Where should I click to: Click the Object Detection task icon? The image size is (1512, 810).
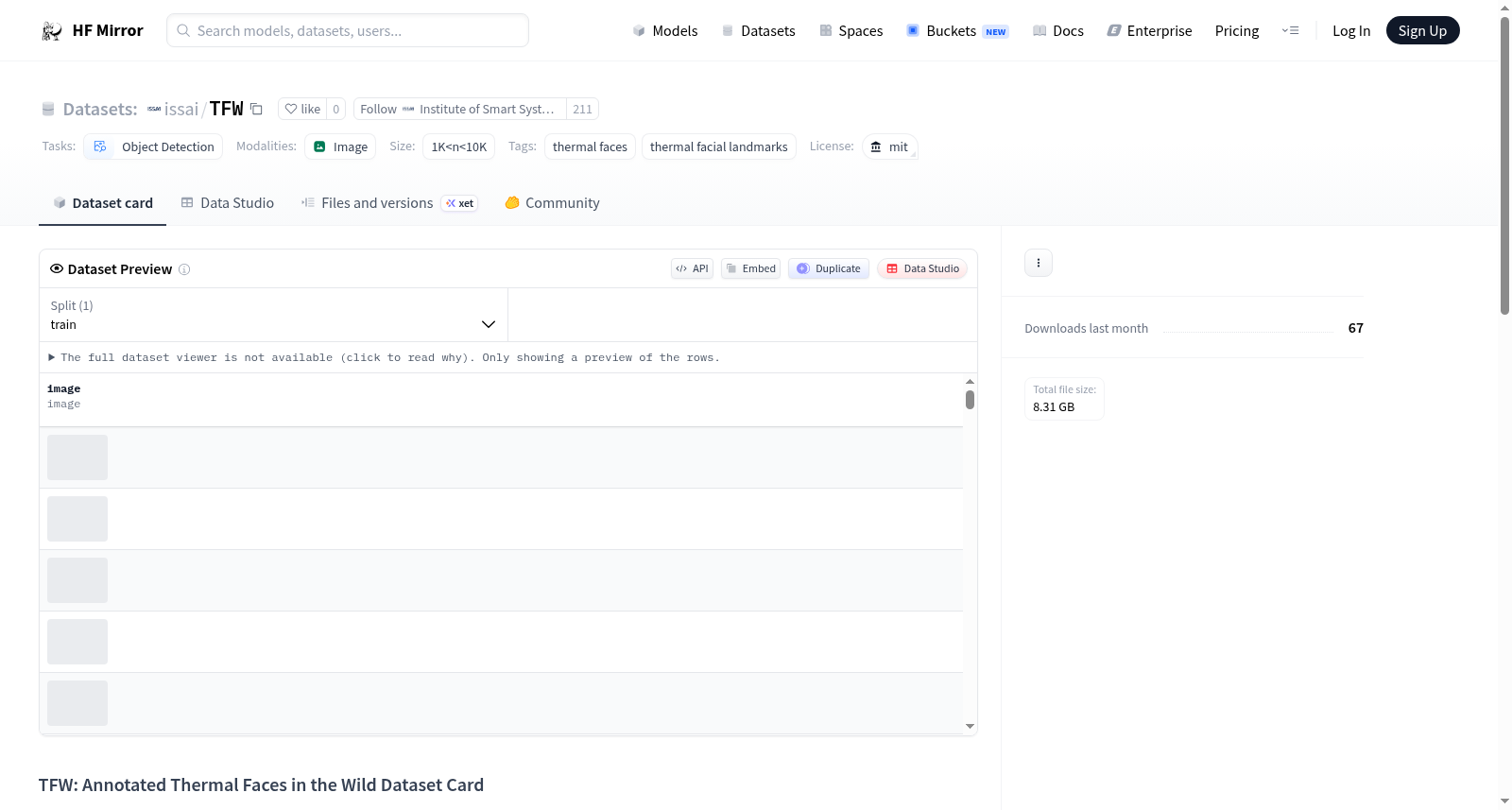tap(100, 146)
